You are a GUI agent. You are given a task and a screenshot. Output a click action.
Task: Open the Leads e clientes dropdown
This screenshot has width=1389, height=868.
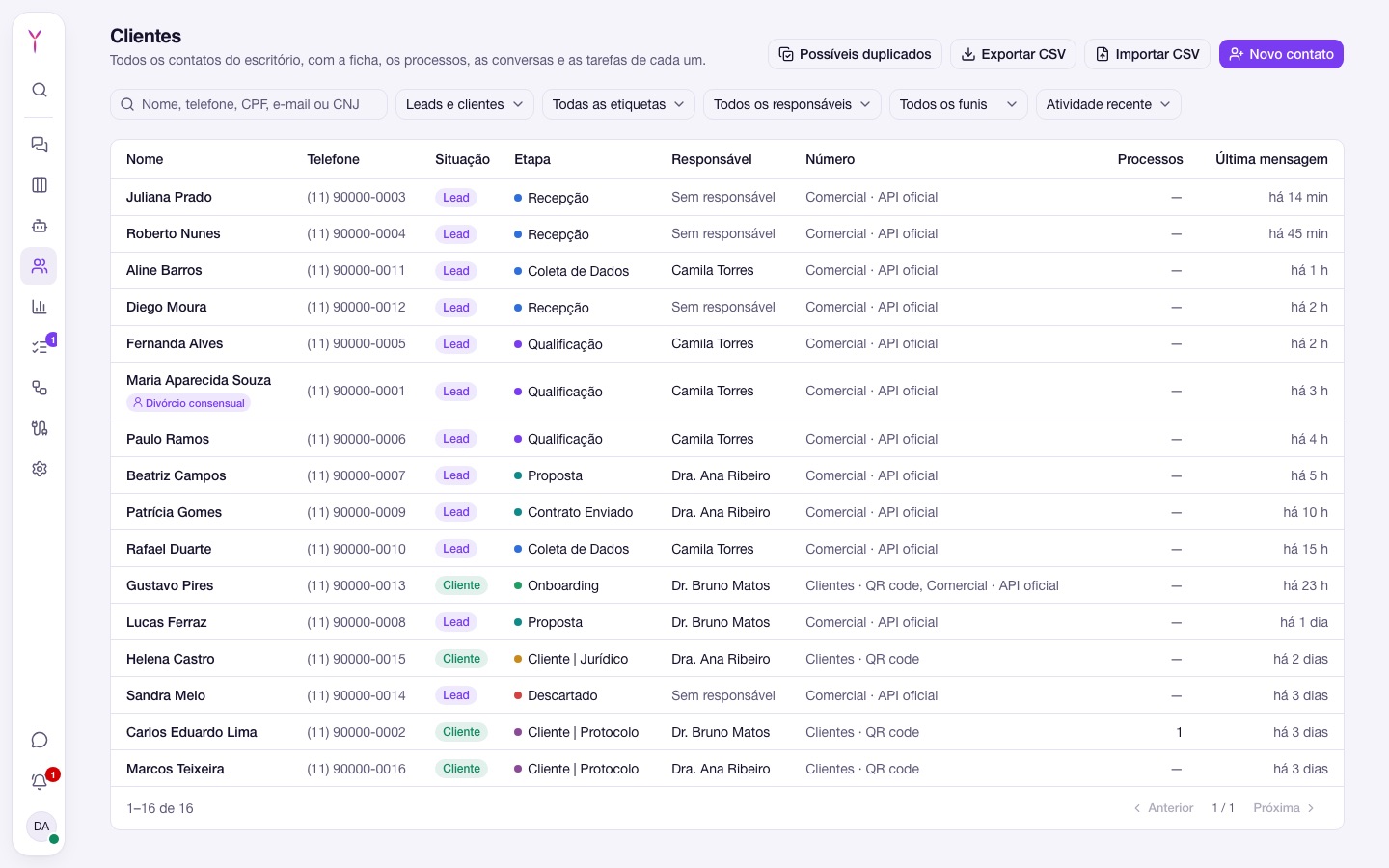click(465, 104)
